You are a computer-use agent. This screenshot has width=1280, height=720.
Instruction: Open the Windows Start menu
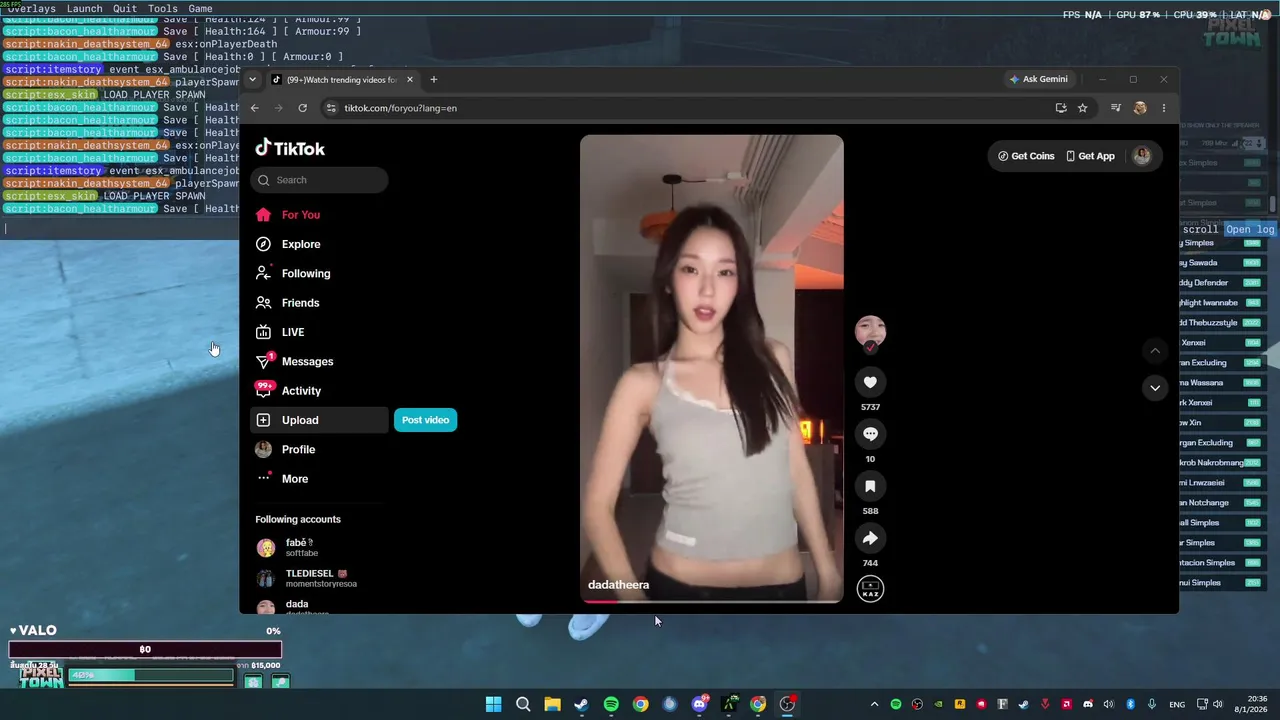(x=493, y=704)
